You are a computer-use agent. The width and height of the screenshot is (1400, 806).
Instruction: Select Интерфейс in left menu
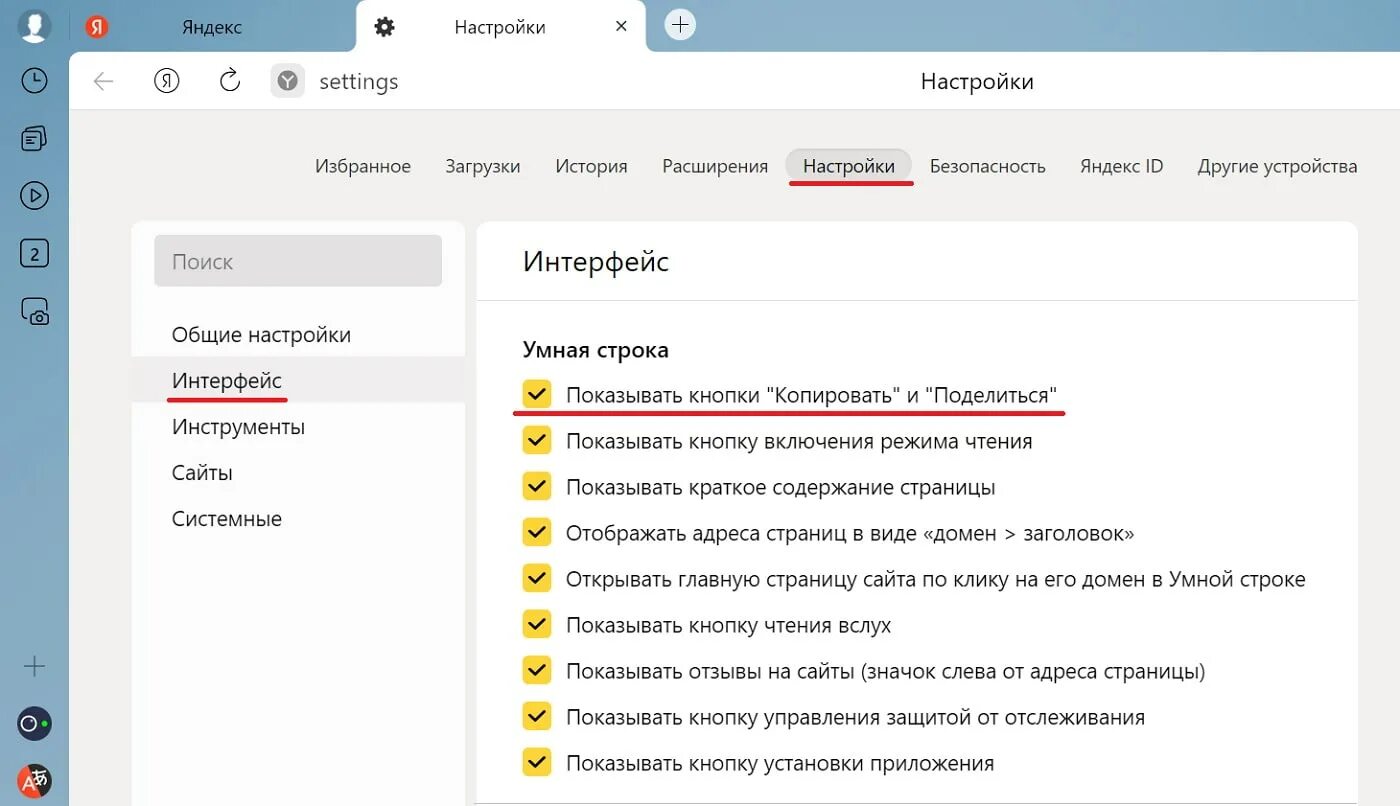tap(298, 381)
